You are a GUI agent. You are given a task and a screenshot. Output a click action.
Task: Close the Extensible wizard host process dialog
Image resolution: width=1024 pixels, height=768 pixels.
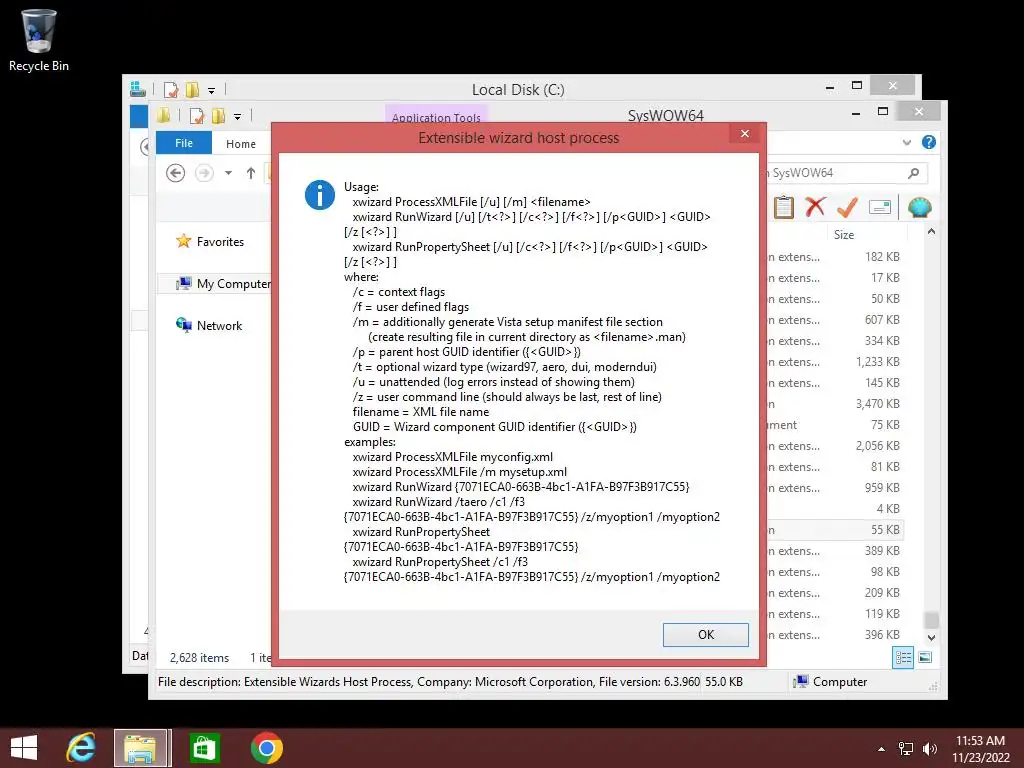coord(744,134)
